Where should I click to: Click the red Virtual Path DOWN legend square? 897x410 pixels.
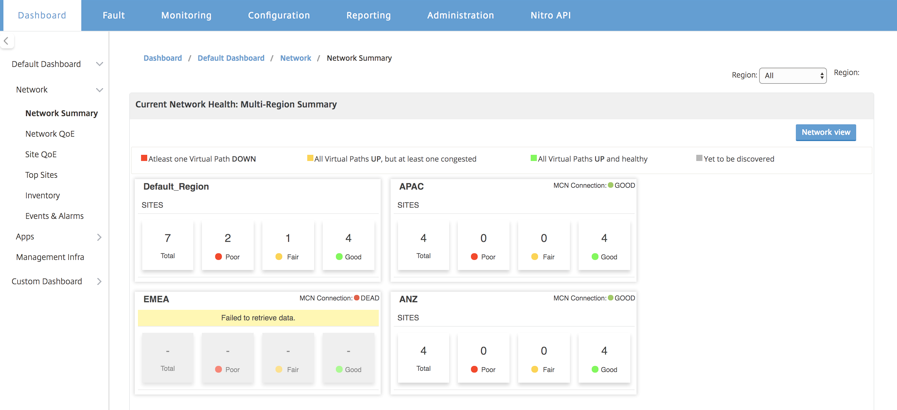(x=144, y=158)
